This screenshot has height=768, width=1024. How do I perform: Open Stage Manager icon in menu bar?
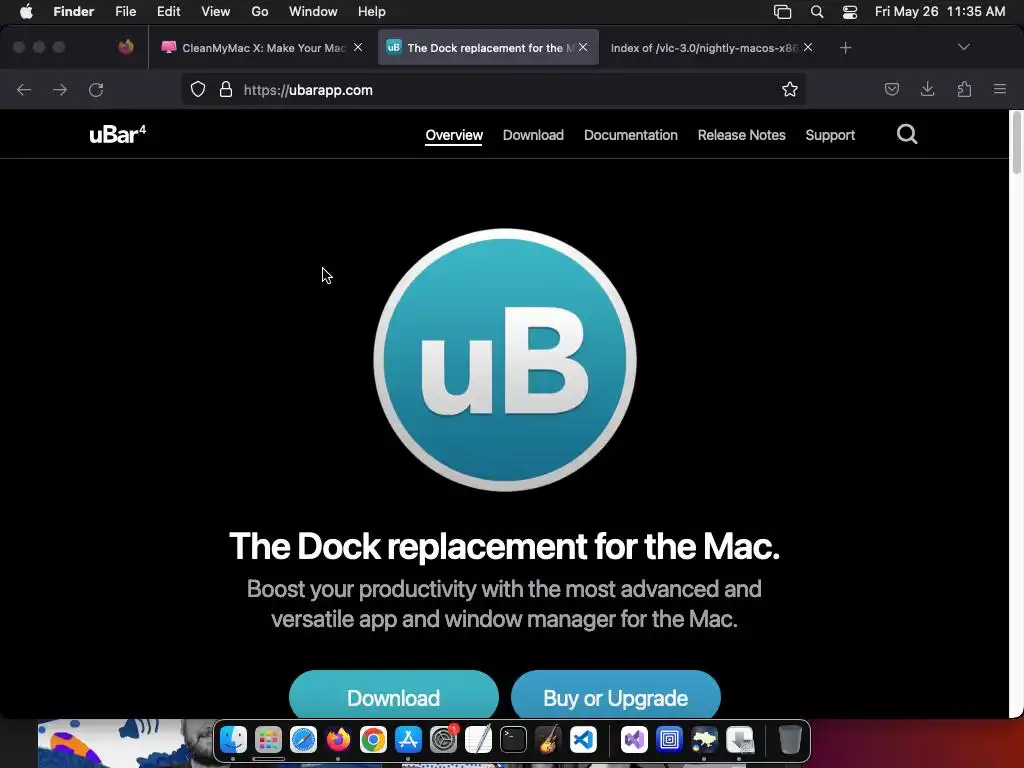(x=782, y=11)
